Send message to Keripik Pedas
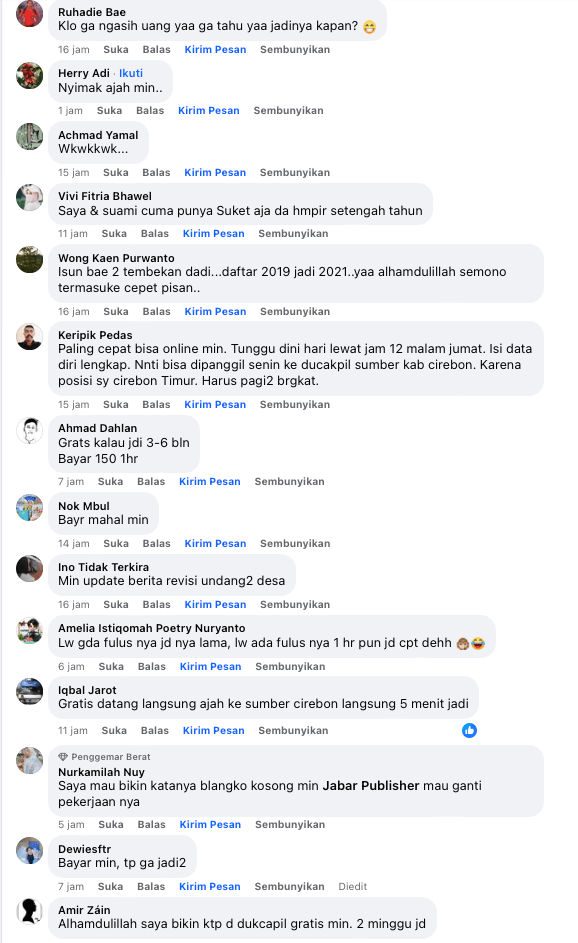This screenshot has height=943, width=578. [x=215, y=405]
